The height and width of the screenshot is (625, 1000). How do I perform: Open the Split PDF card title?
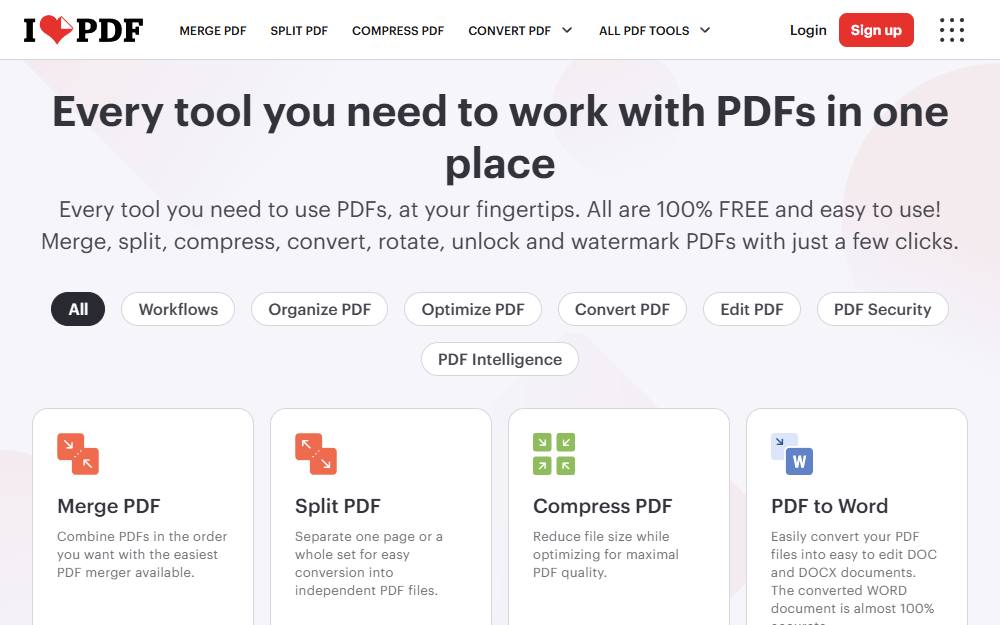coord(337,506)
